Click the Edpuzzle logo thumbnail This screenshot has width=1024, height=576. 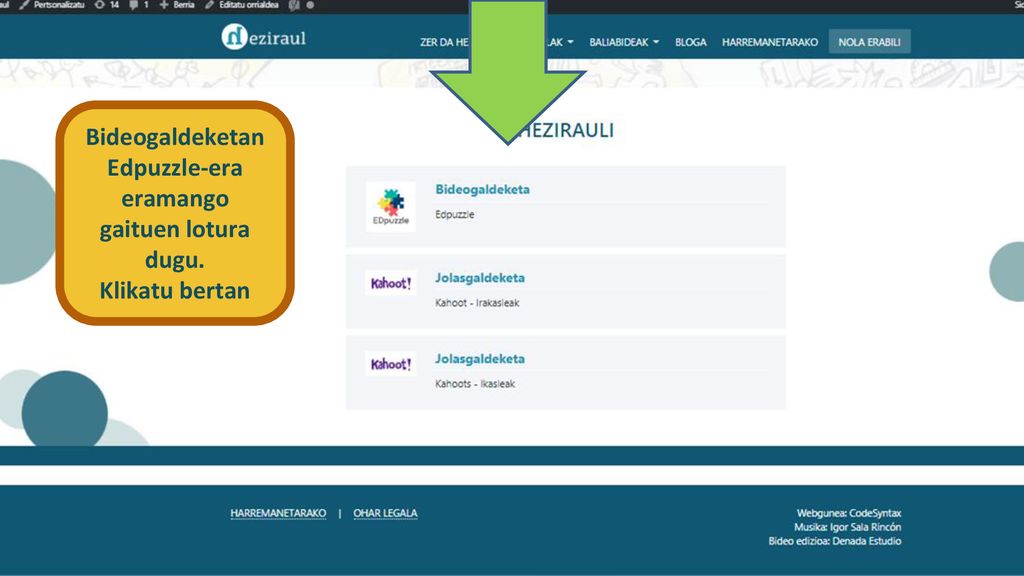click(391, 206)
